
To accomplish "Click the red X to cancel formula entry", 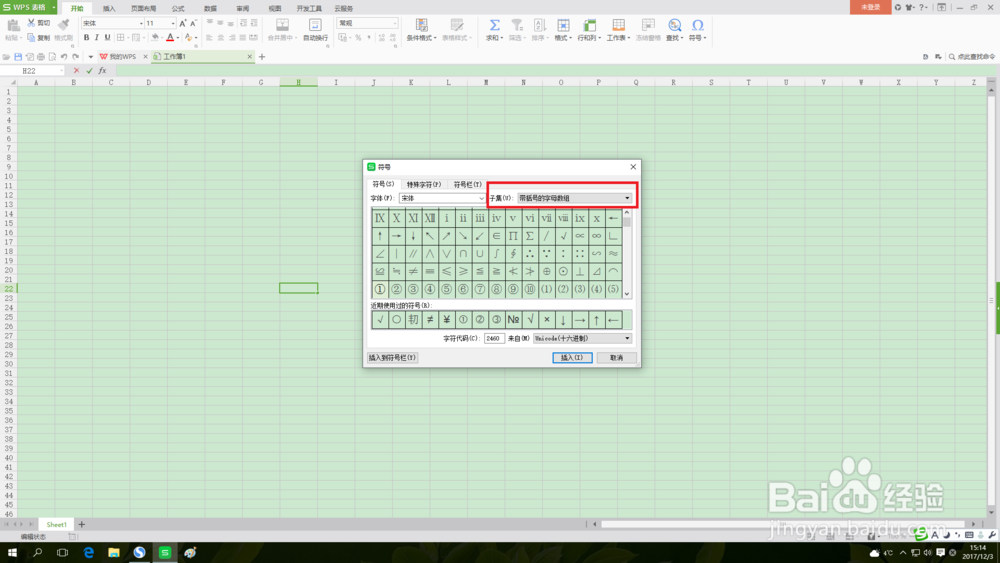I will tap(77, 71).
